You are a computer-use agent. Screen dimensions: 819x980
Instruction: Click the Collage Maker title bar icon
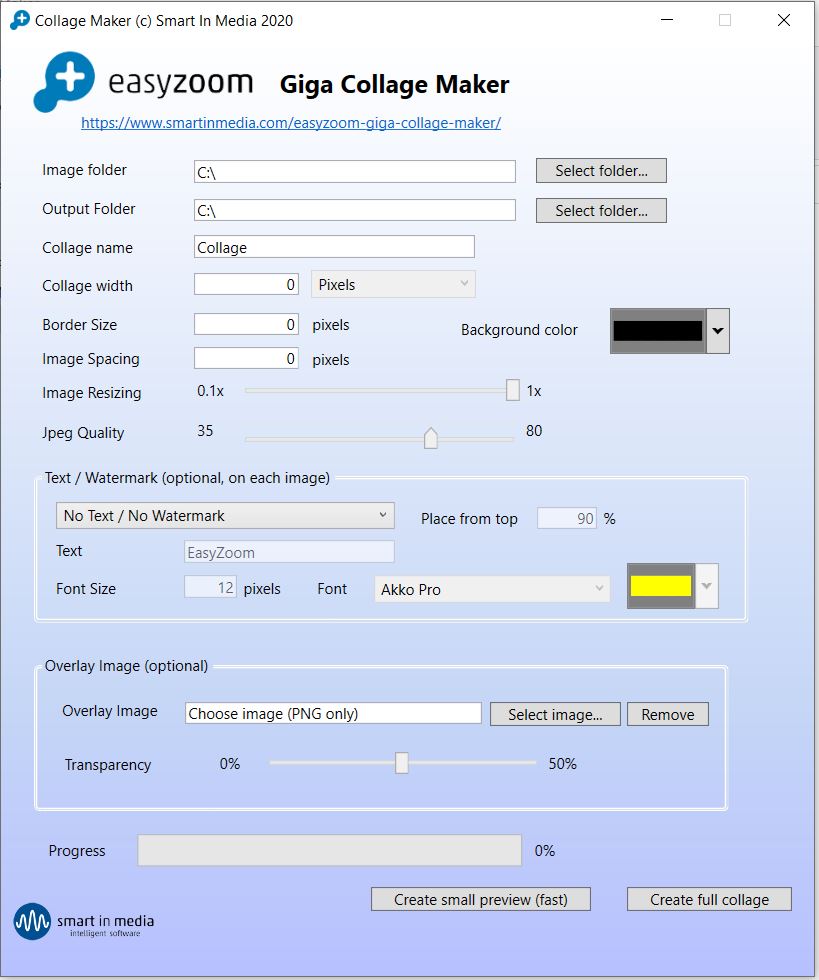coord(19,20)
